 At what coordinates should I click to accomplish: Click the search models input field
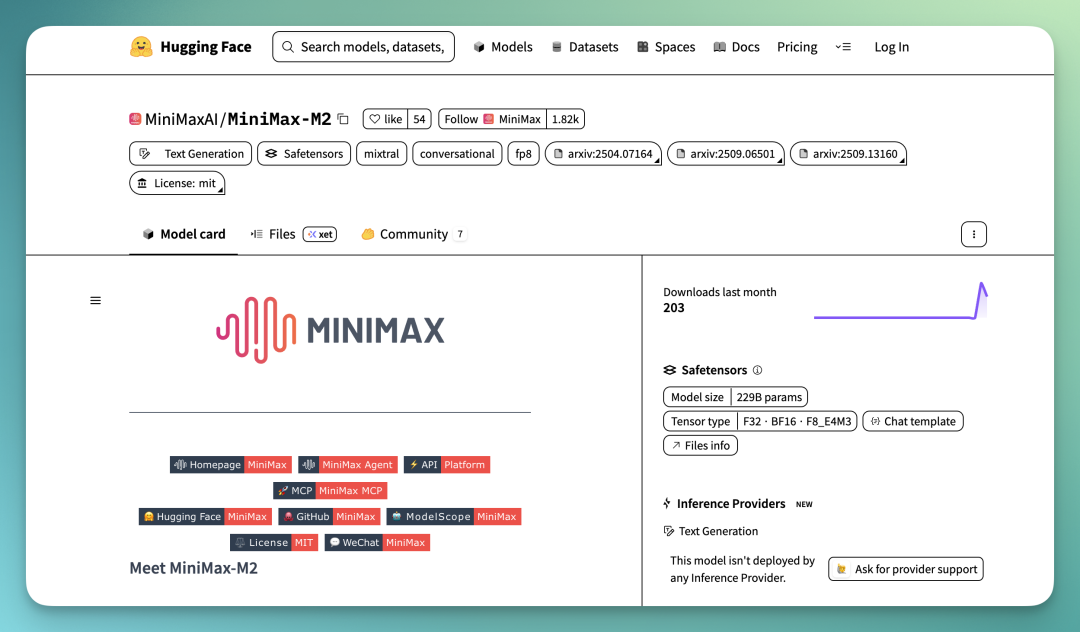(364, 47)
